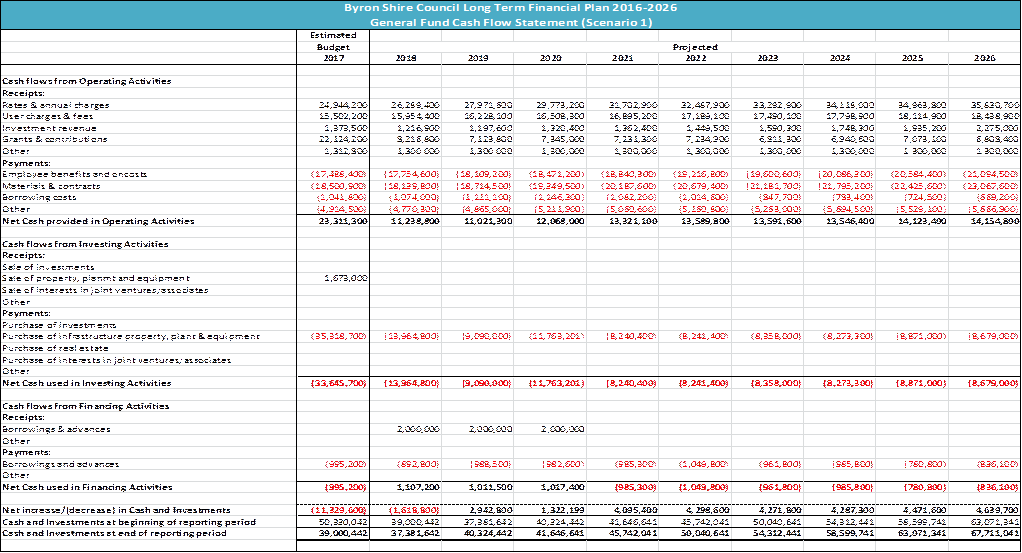Screen dimensions: 1022x553
Task: Select the 2024 year column header
Action: pyautogui.click(x=839, y=58)
